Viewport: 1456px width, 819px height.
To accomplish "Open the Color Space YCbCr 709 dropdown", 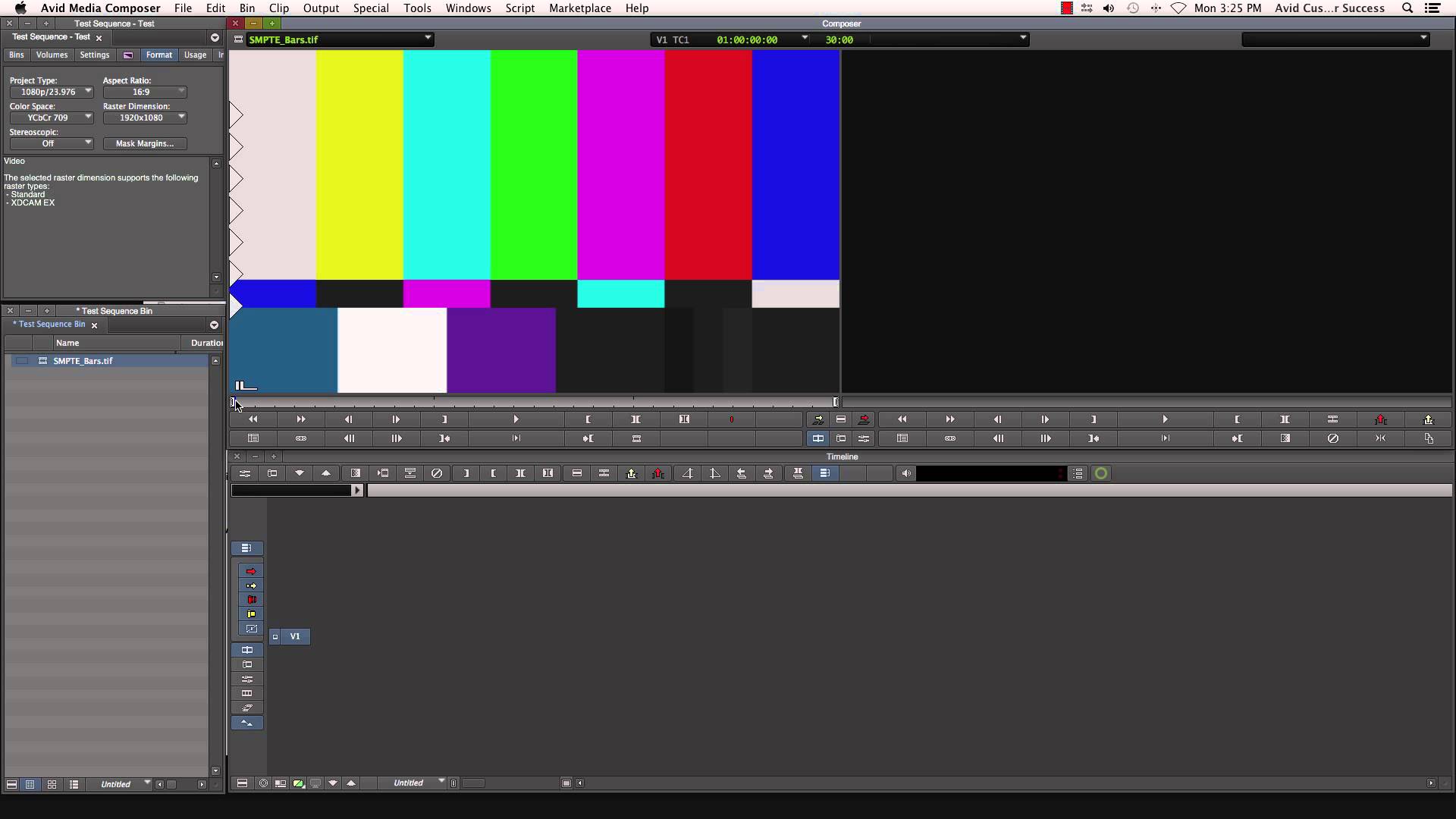I will [x=51, y=118].
